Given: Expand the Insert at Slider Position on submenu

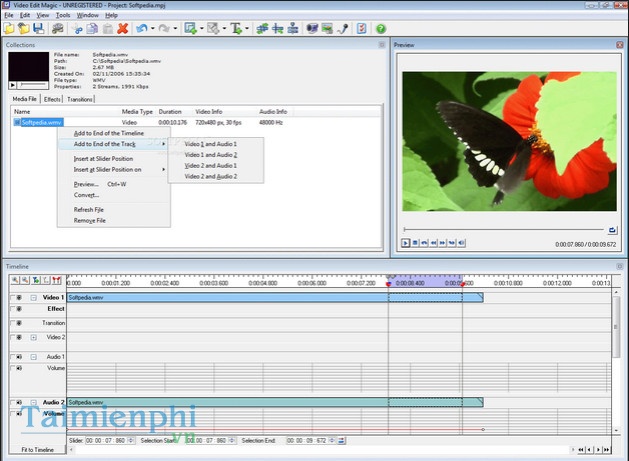Looking at the screenshot, I should pos(114,169).
